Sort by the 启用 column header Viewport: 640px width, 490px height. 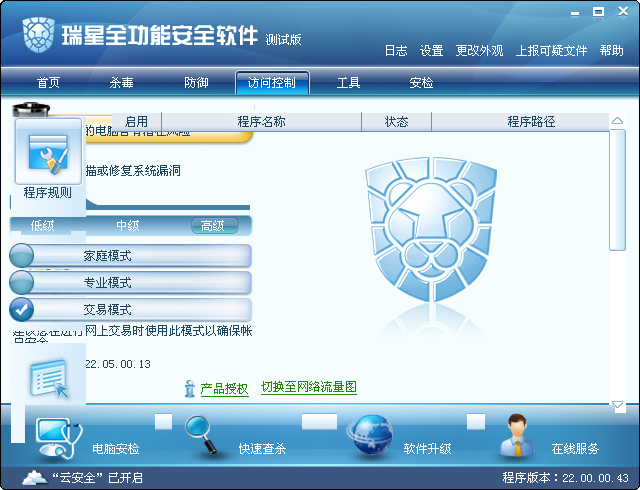coord(136,122)
